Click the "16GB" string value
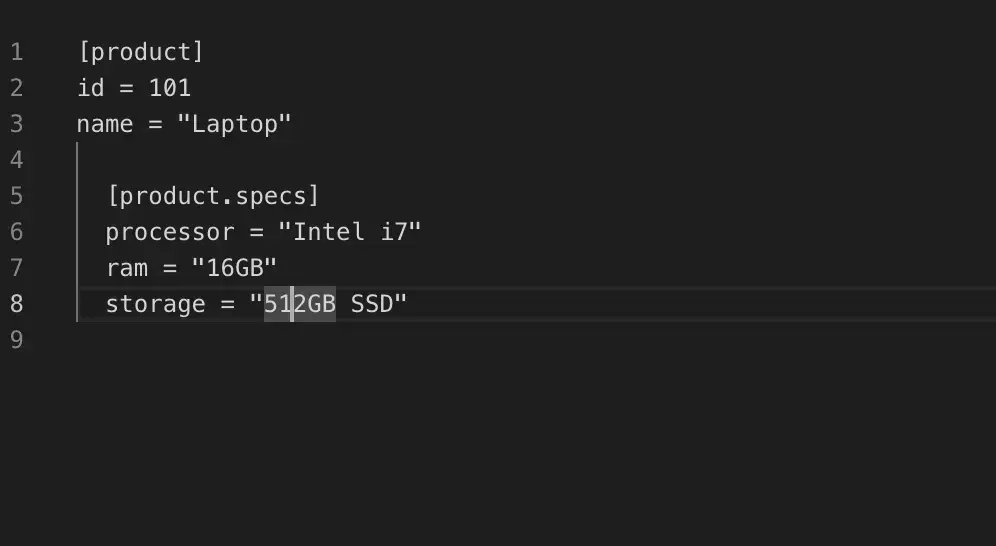Image resolution: width=996 pixels, height=546 pixels. [x=234, y=268]
